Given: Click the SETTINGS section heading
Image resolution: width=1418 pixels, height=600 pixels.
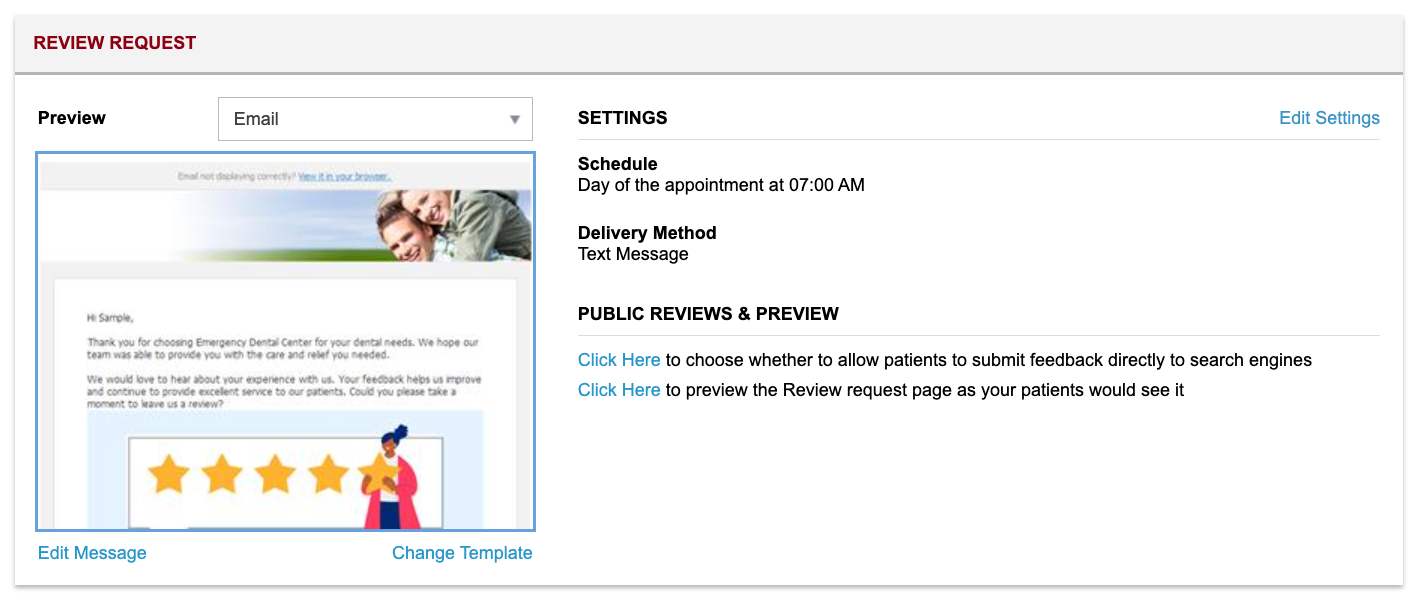Looking at the screenshot, I should click(622, 117).
